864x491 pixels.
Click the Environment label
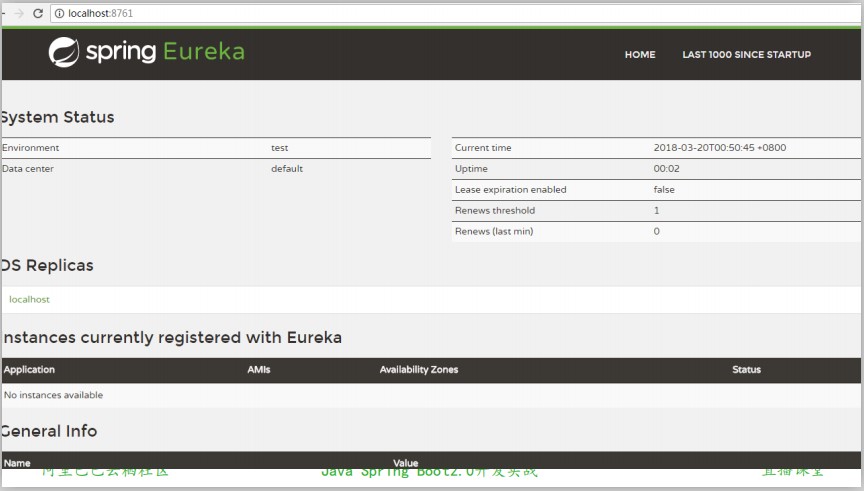click(x=30, y=148)
